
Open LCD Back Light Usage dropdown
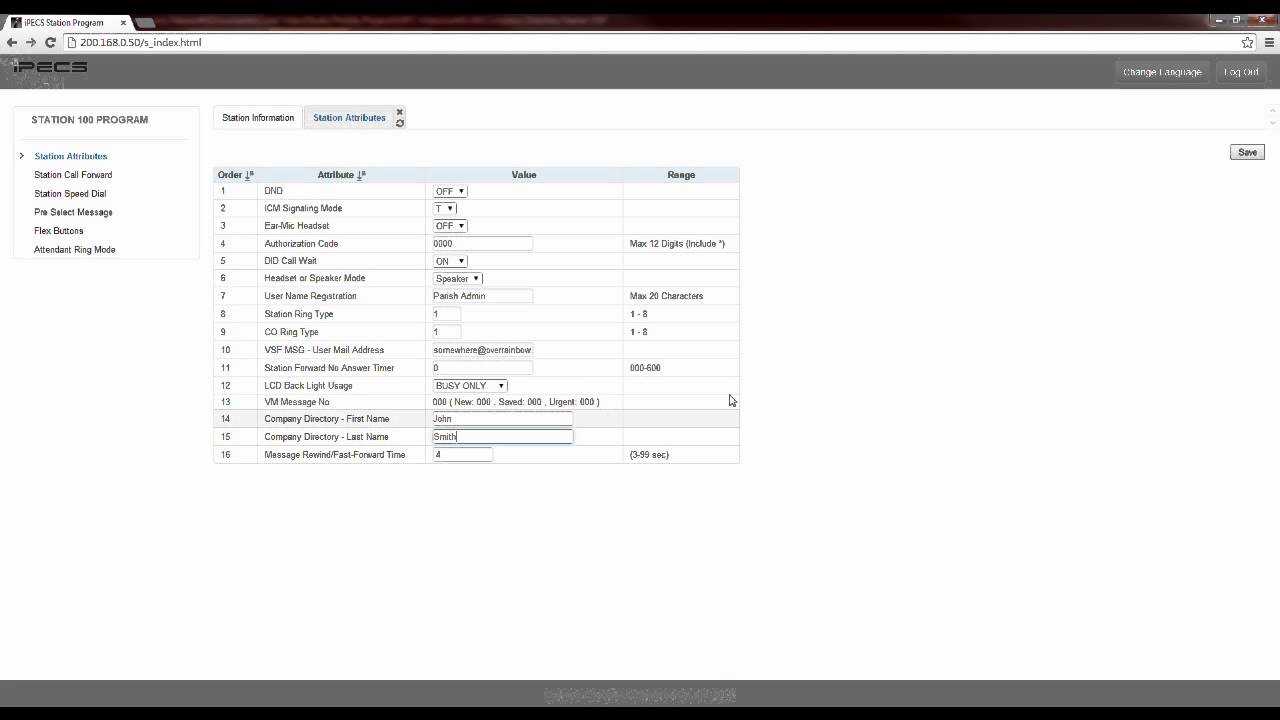tap(470, 386)
